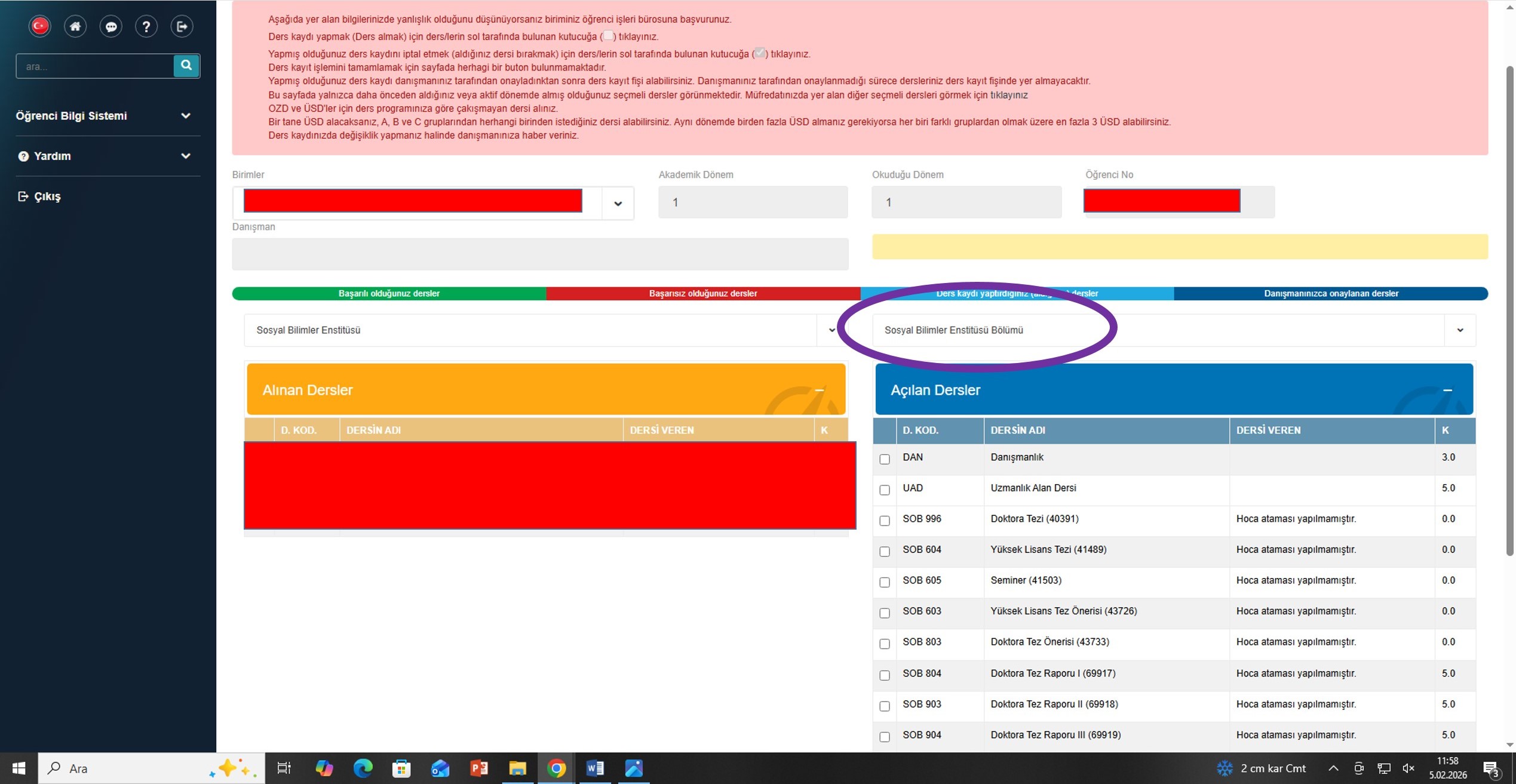The width and height of the screenshot is (1516, 784).
Task: Click the blue Danışmanınızca onaylanan dersler legend
Action: (1330, 293)
